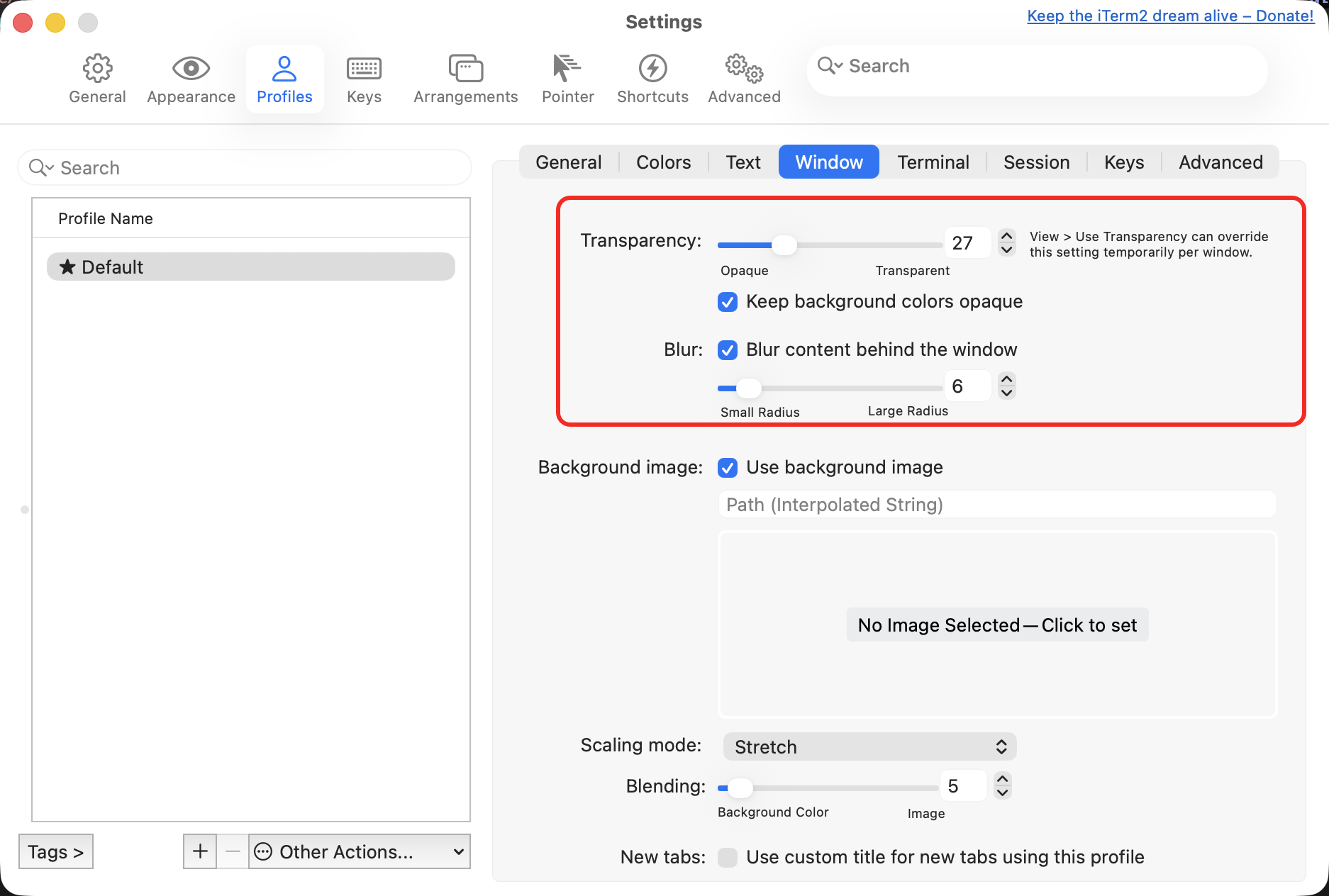Expand the Other Actions menu

360,851
